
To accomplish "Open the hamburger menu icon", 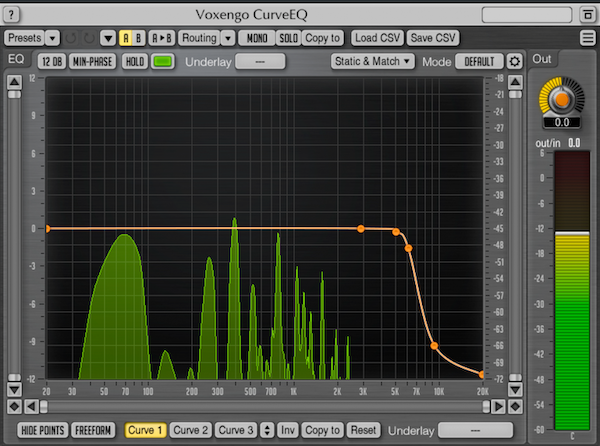I will tap(588, 38).
